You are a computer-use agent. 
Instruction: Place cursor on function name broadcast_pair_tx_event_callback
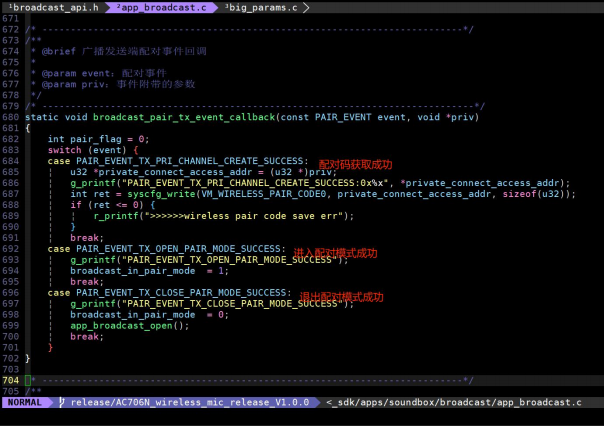click(184, 117)
